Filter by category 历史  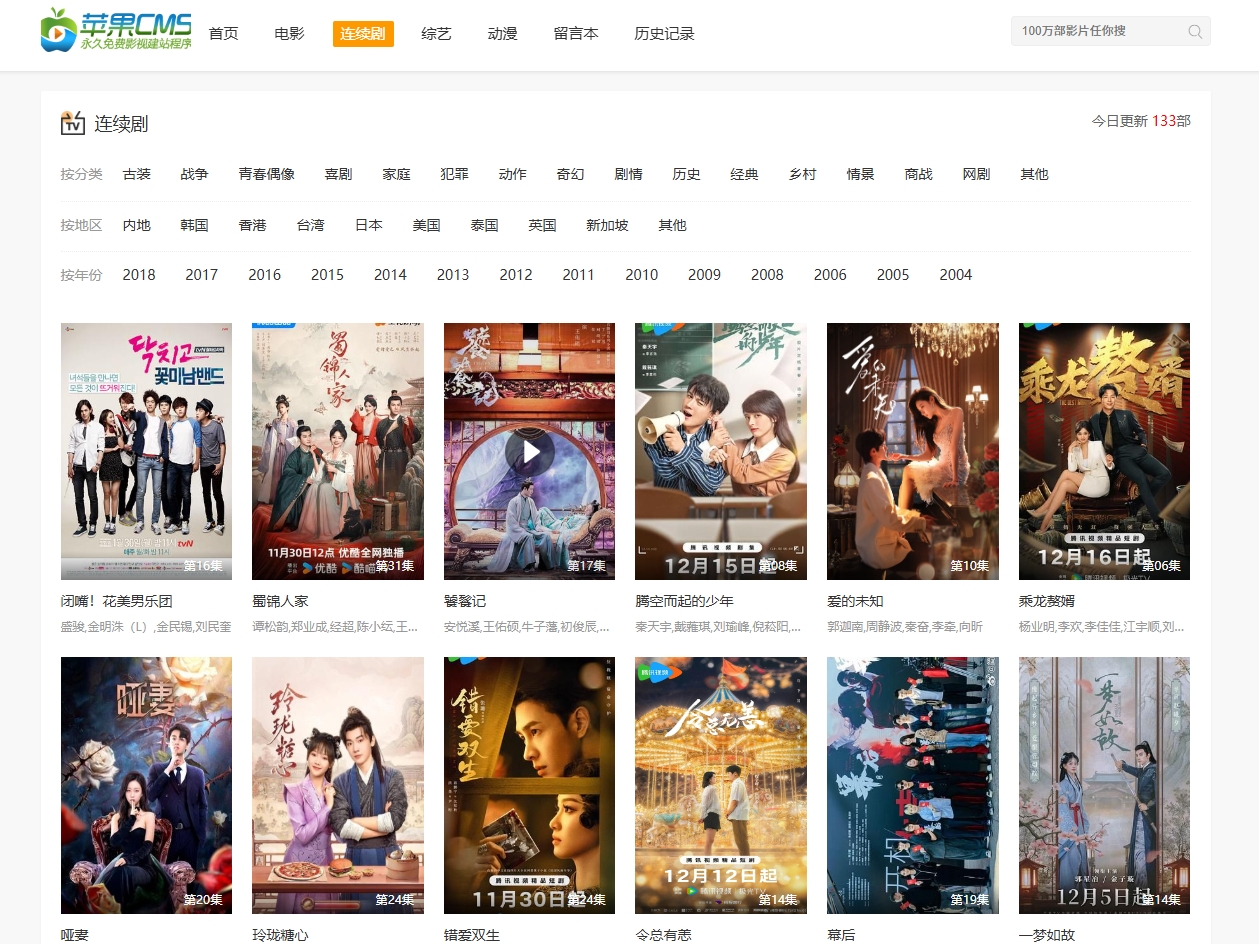point(687,174)
